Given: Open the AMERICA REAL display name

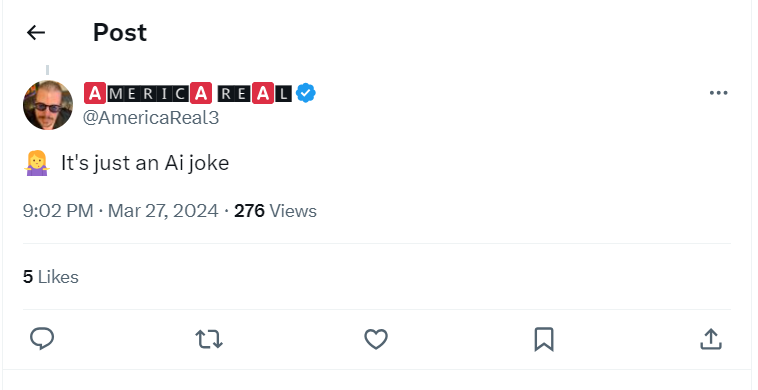Looking at the screenshot, I should pos(188,93).
